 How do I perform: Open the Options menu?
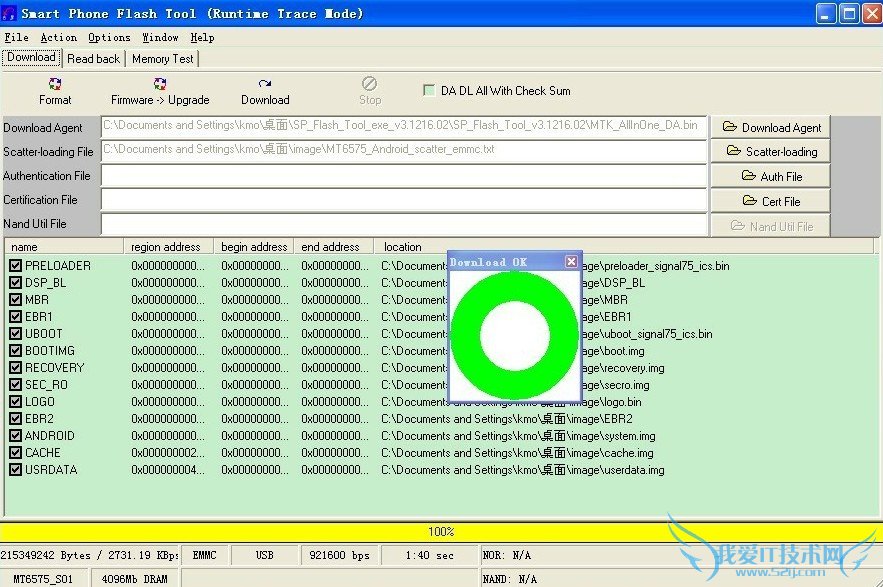[x=109, y=37]
